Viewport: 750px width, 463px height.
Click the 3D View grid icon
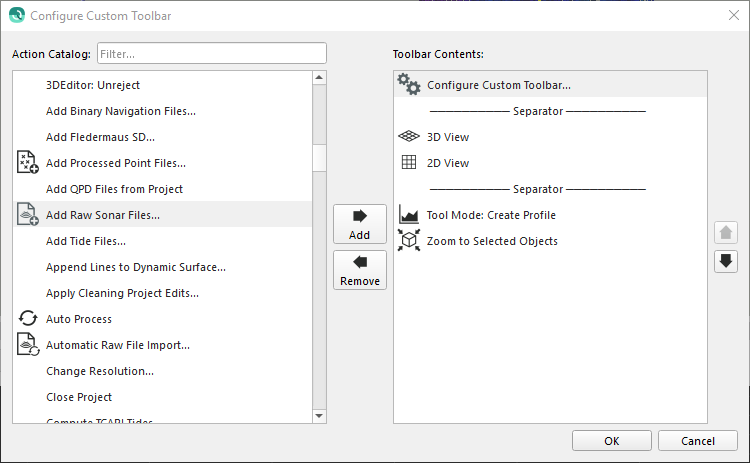tap(408, 137)
